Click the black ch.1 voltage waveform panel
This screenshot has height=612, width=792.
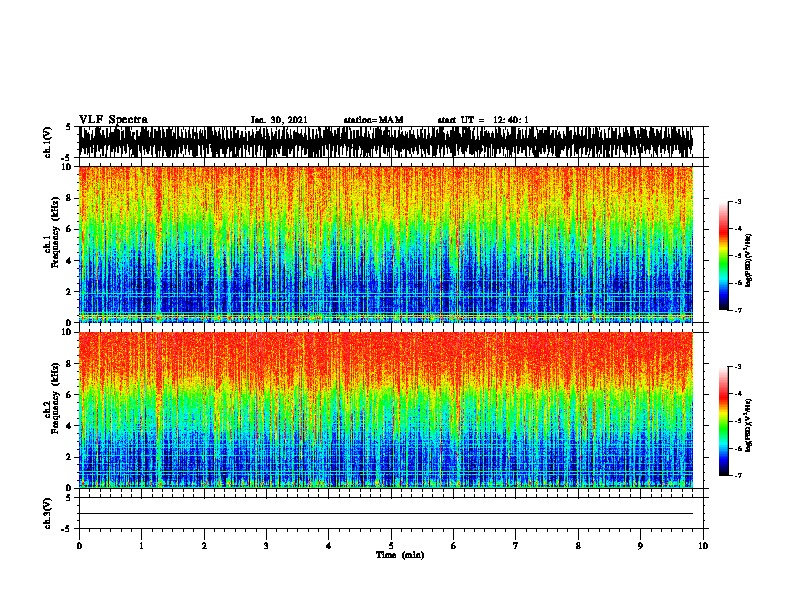pos(386,142)
